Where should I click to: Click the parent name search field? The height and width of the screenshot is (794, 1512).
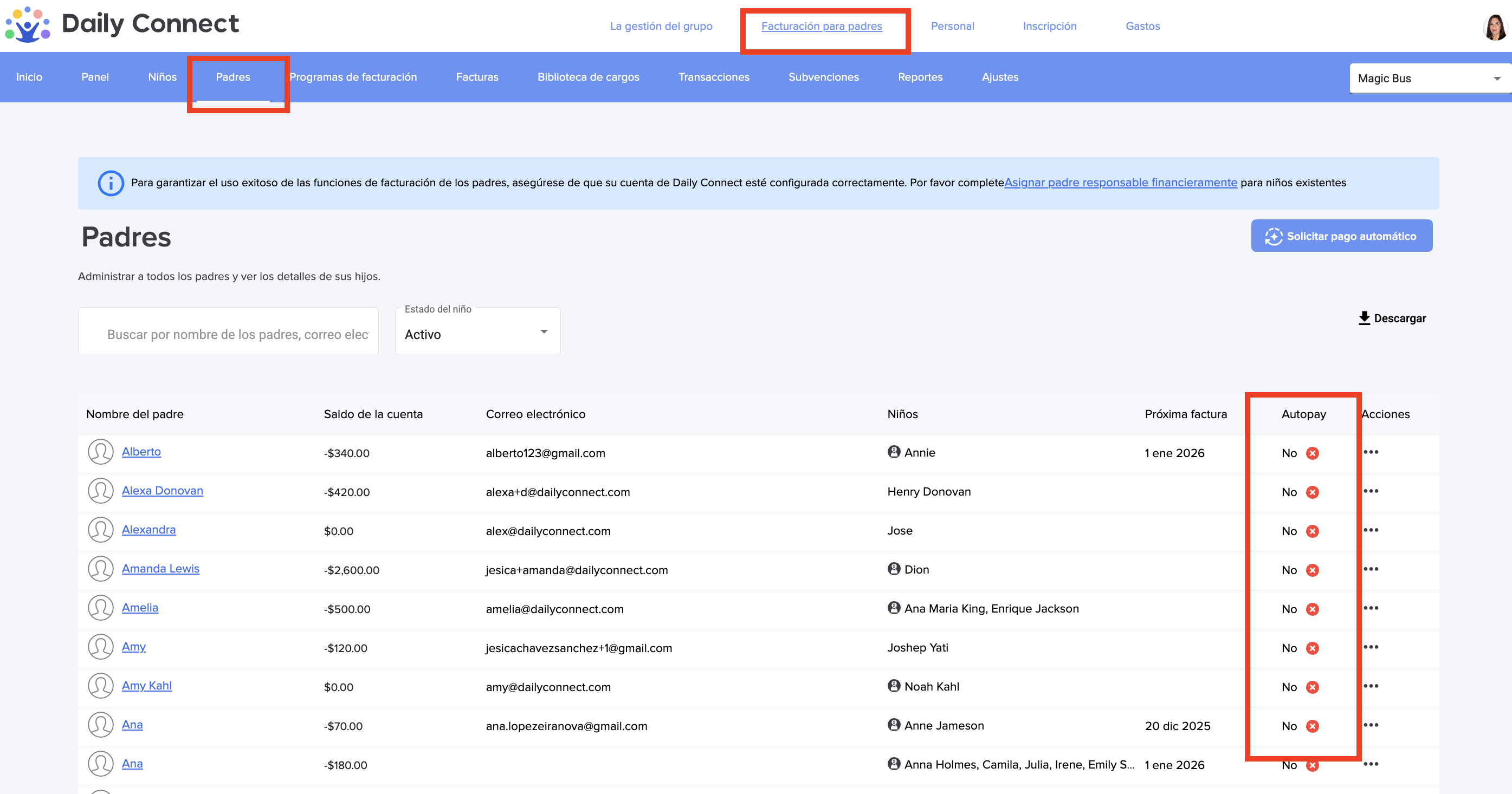(235, 334)
